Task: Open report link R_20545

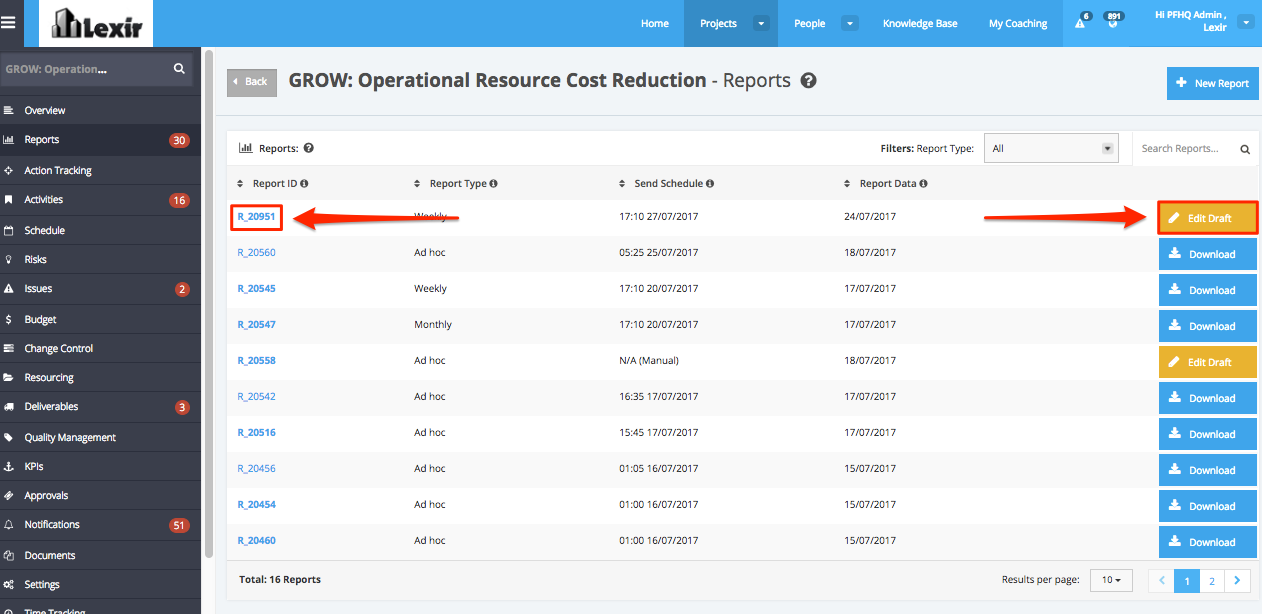Action: pos(256,288)
